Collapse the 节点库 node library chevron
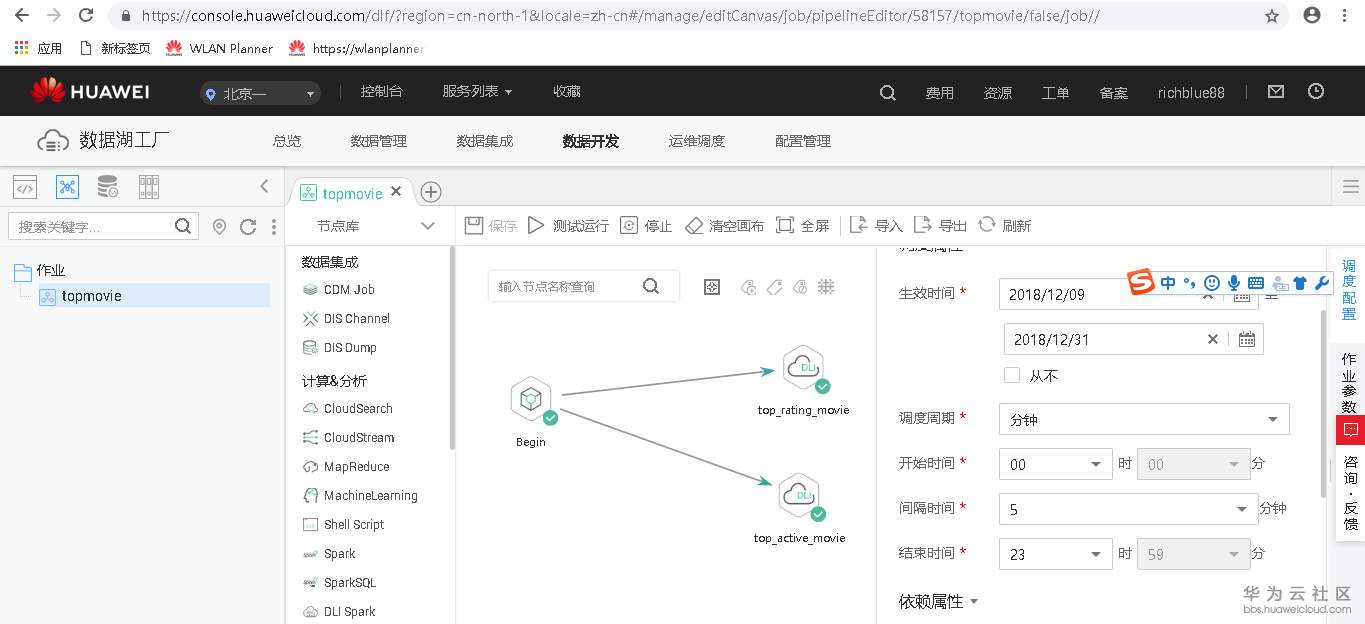Image resolution: width=1365 pixels, height=624 pixels. pyautogui.click(x=428, y=226)
